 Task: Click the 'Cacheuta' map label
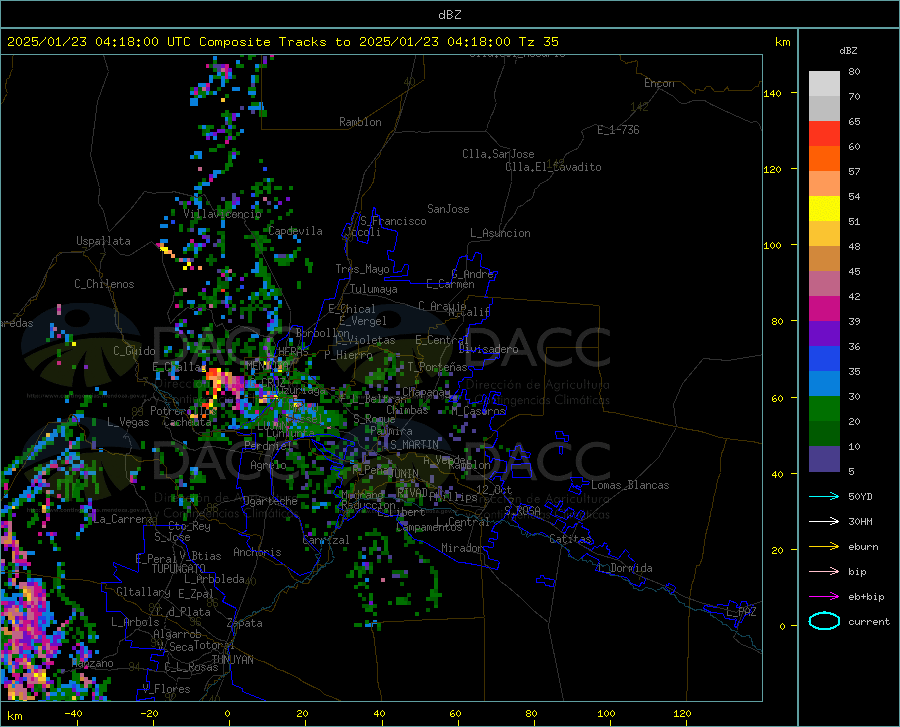(187, 422)
